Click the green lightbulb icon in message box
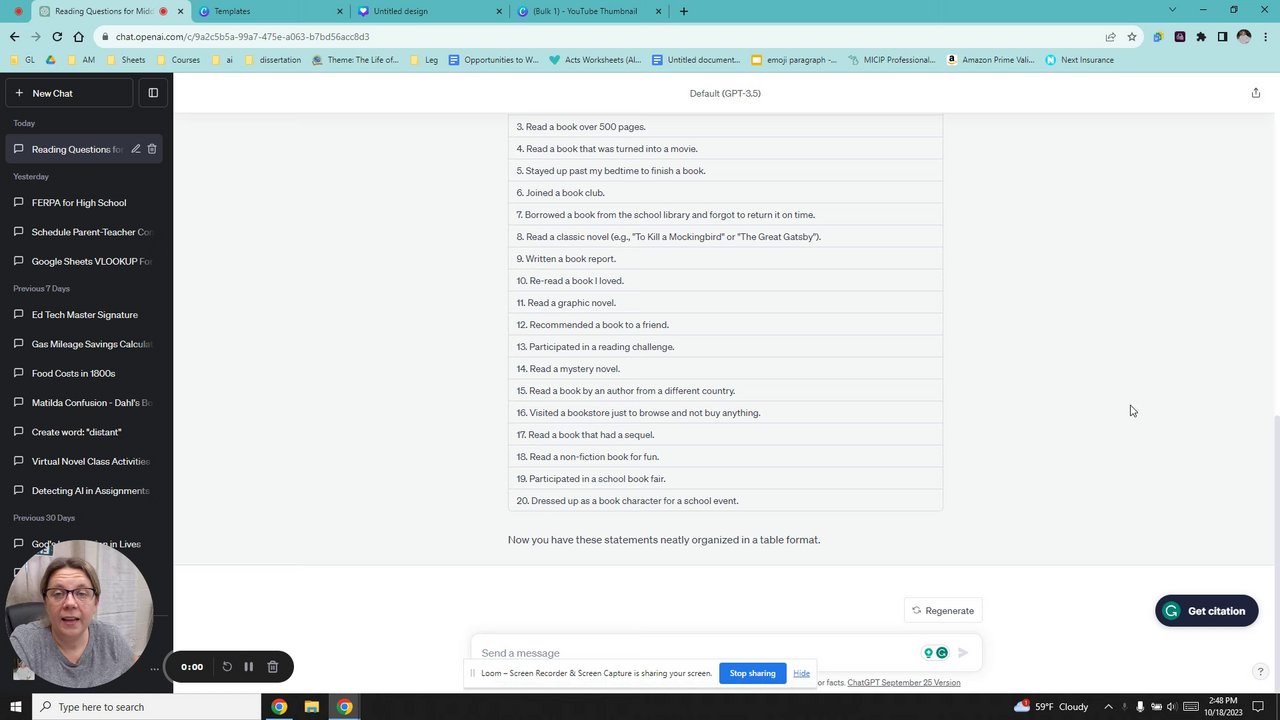 click(x=928, y=653)
